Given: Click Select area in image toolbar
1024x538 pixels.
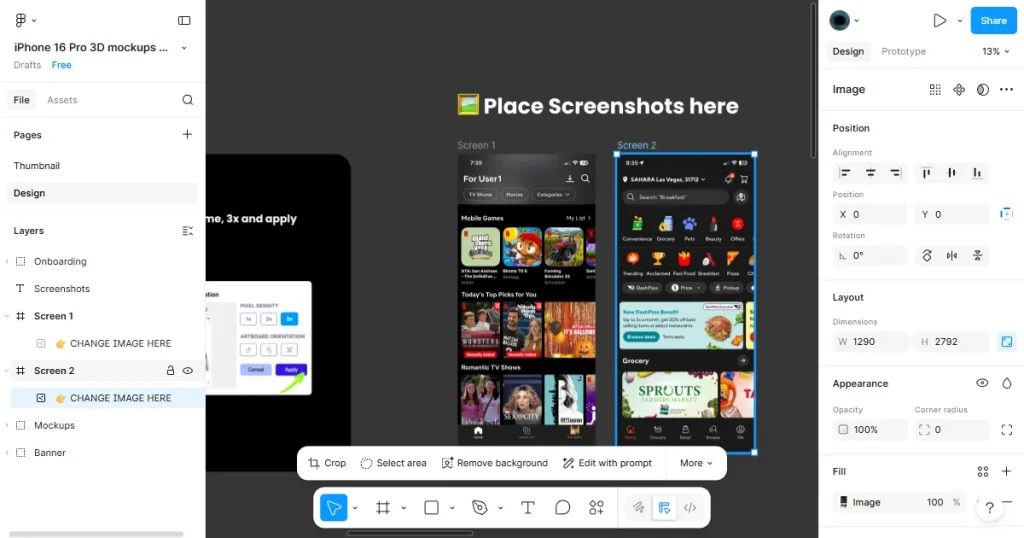Looking at the screenshot, I should tap(394, 463).
